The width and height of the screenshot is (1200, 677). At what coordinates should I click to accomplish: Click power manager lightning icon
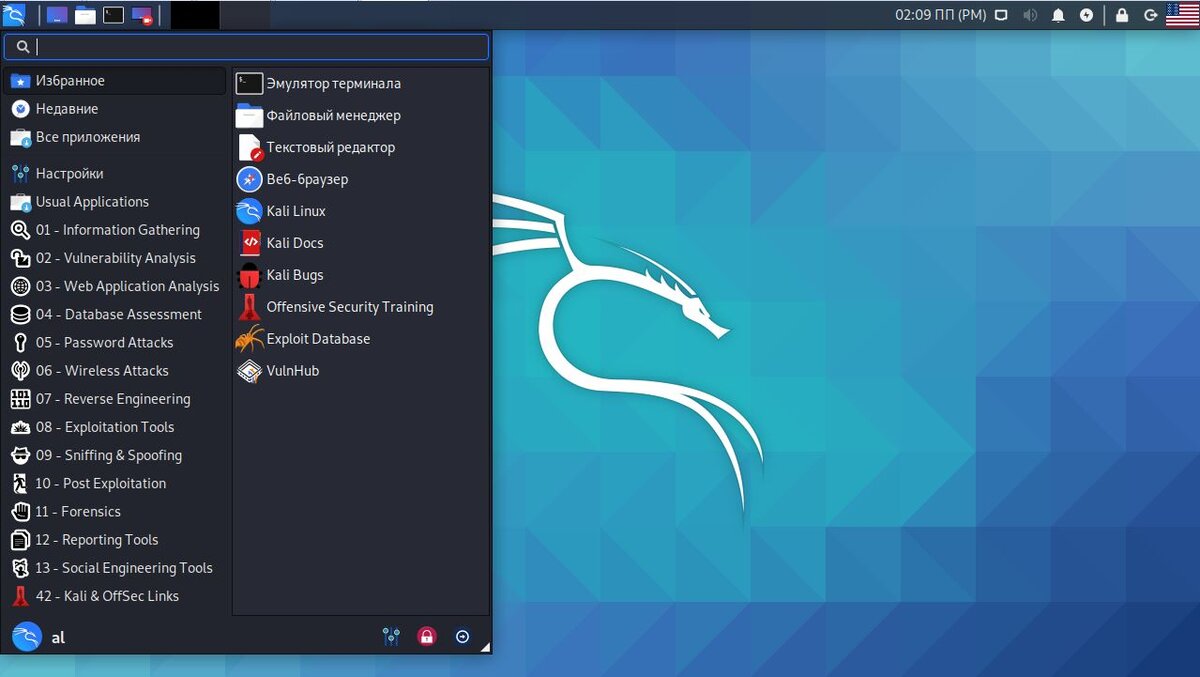[x=1087, y=15]
